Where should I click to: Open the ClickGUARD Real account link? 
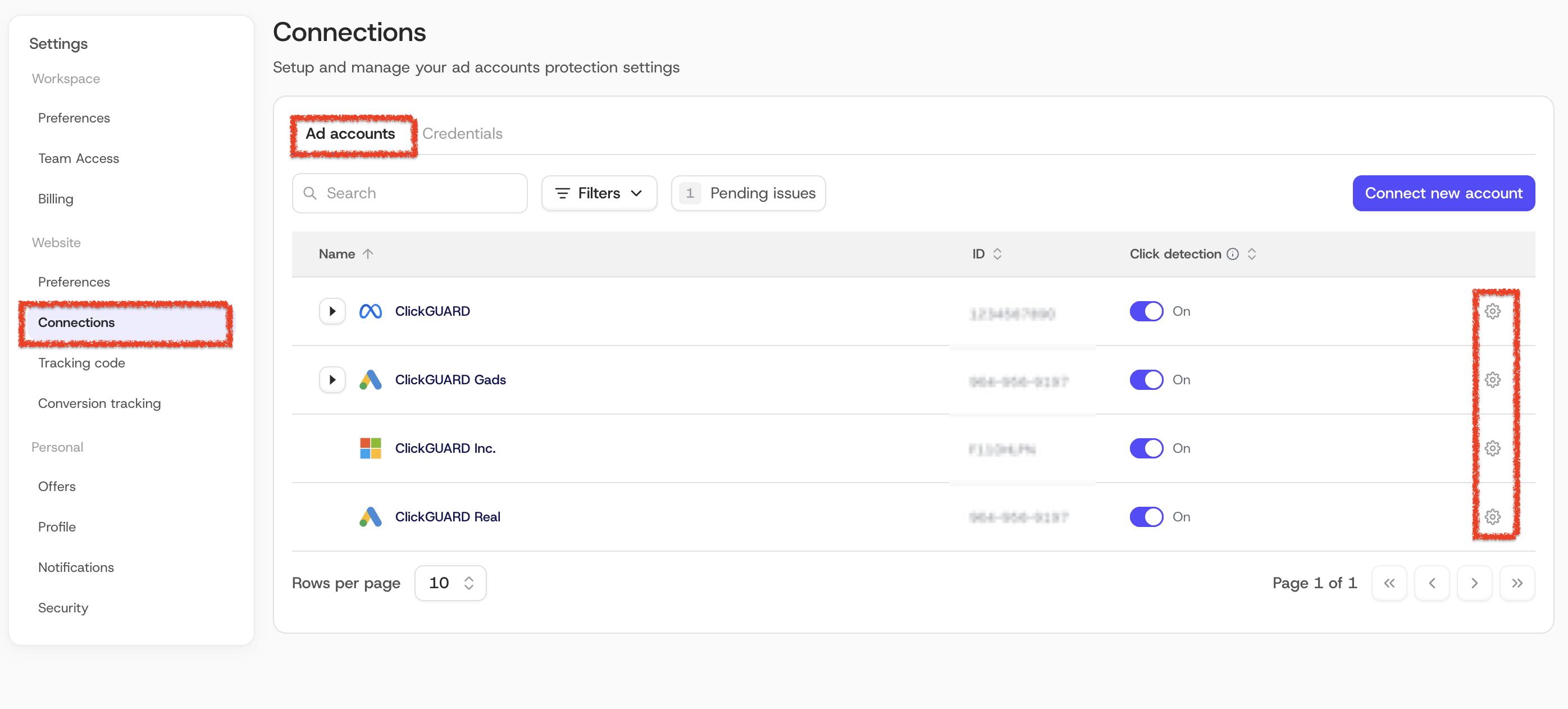[448, 517]
